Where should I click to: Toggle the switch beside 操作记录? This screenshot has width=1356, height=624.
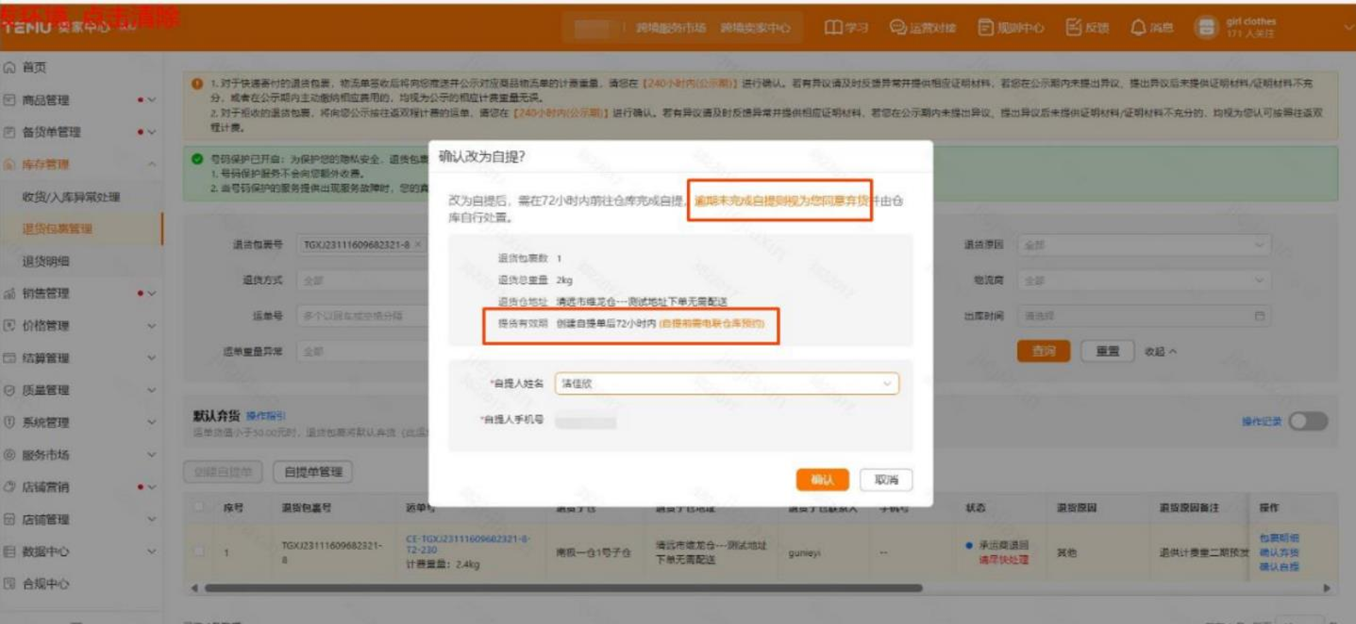pyautogui.click(x=1308, y=421)
